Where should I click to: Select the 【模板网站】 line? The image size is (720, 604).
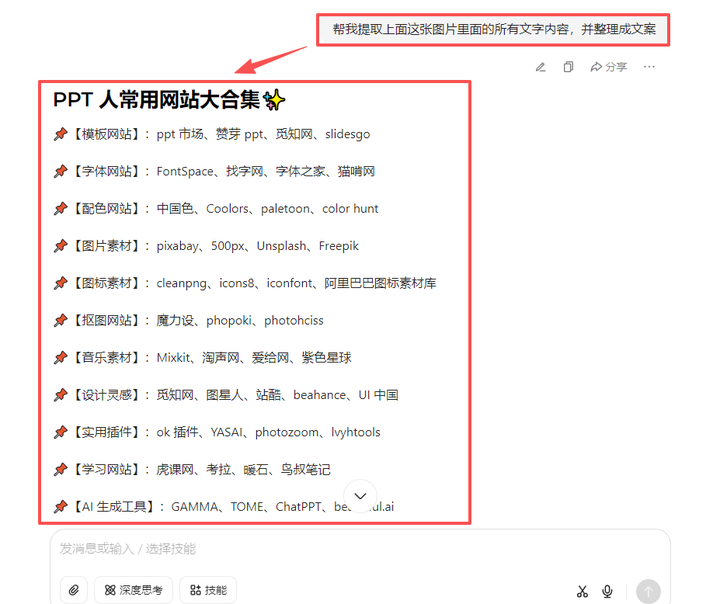[x=212, y=134]
